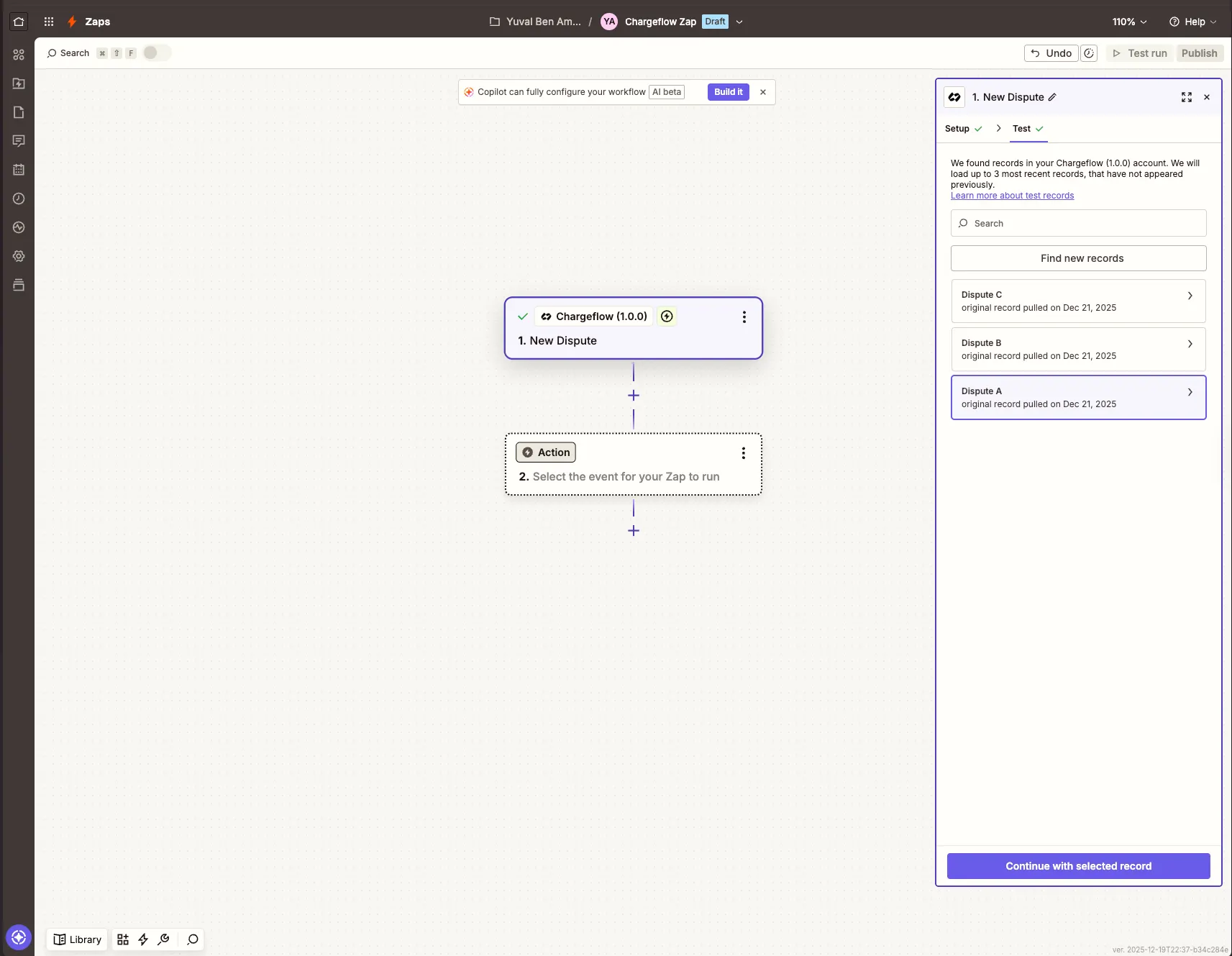Open the stacked-windows icon in left sidebar
The width and height of the screenshot is (1232, 956).
pos(19,285)
